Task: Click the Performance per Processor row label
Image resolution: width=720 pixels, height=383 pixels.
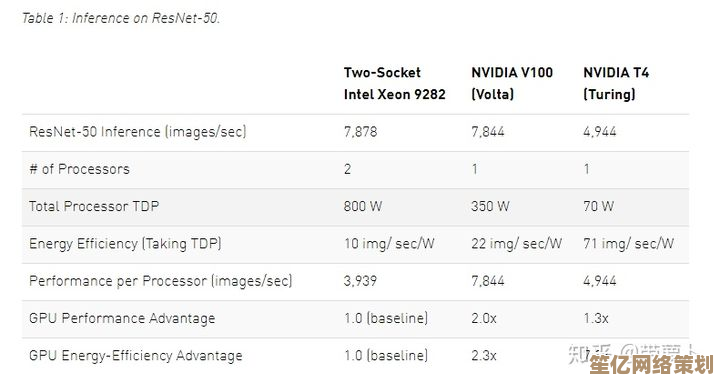Action: [x=161, y=281]
